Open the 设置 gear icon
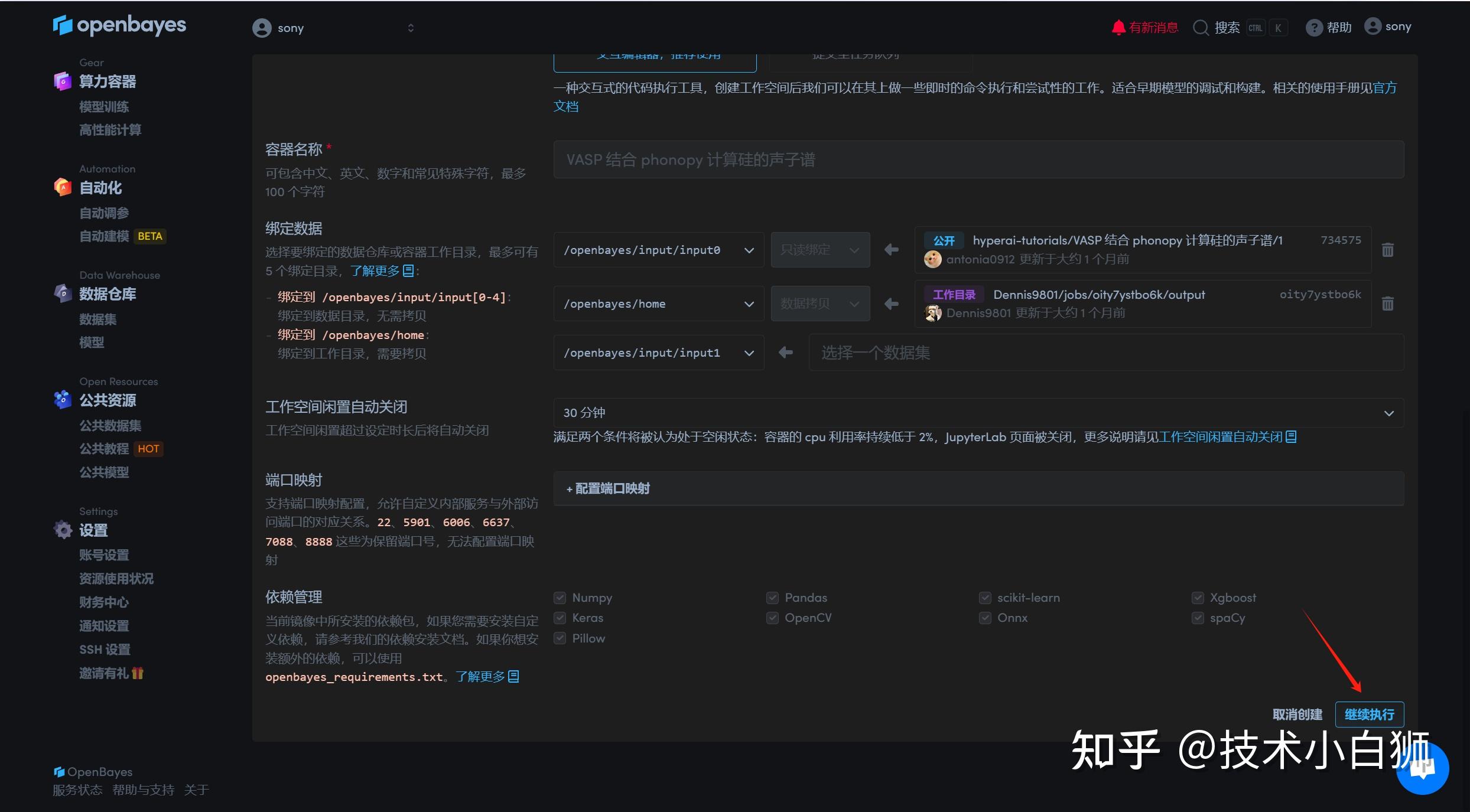 point(63,530)
